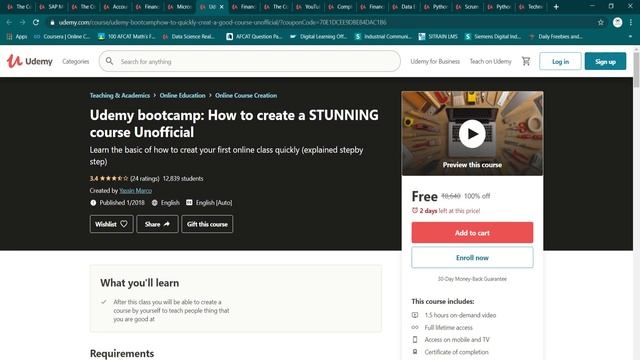Click '1.5 hours on-demand video' text

460,315
